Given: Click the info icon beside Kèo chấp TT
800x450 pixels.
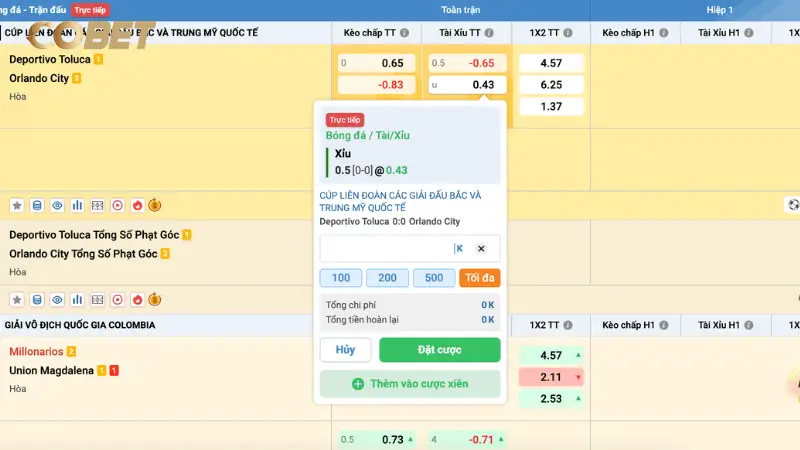Looking at the screenshot, I should 404,33.
